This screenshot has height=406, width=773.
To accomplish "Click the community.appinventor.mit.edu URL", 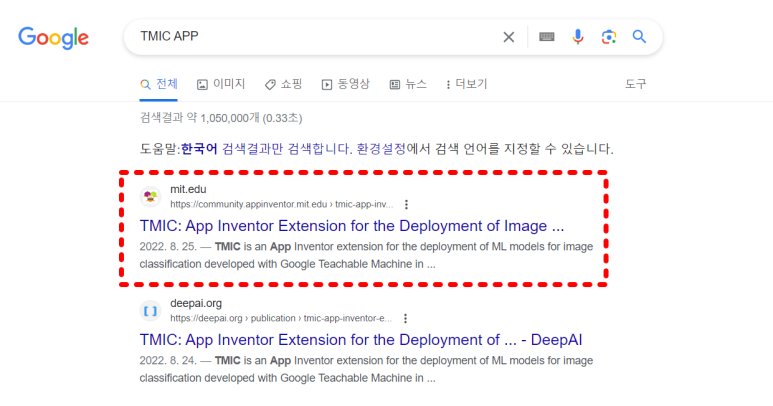I will 281,204.
